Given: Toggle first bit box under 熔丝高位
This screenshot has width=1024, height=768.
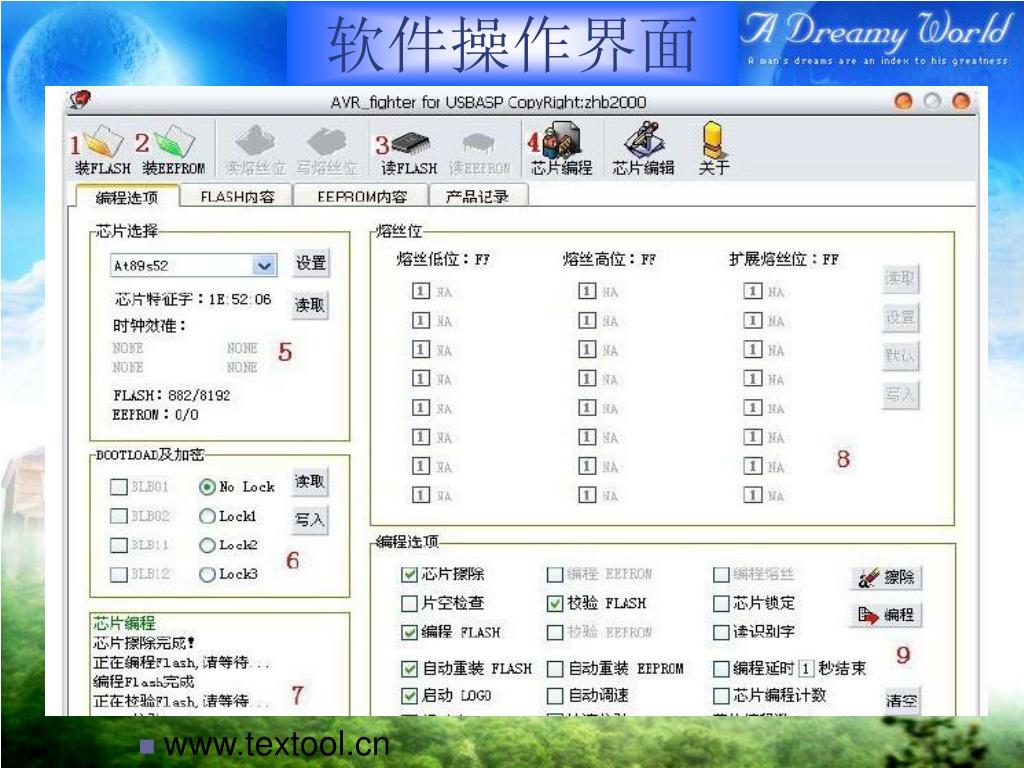Looking at the screenshot, I should tap(587, 291).
